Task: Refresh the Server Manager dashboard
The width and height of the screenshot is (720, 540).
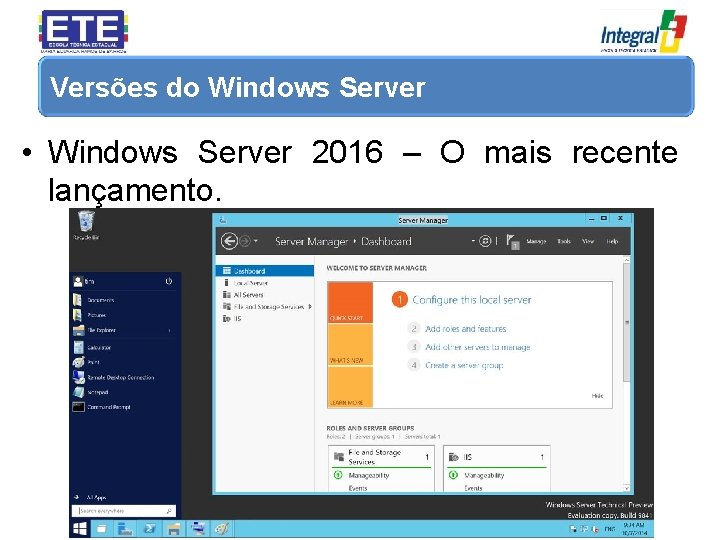Action: 485,241
